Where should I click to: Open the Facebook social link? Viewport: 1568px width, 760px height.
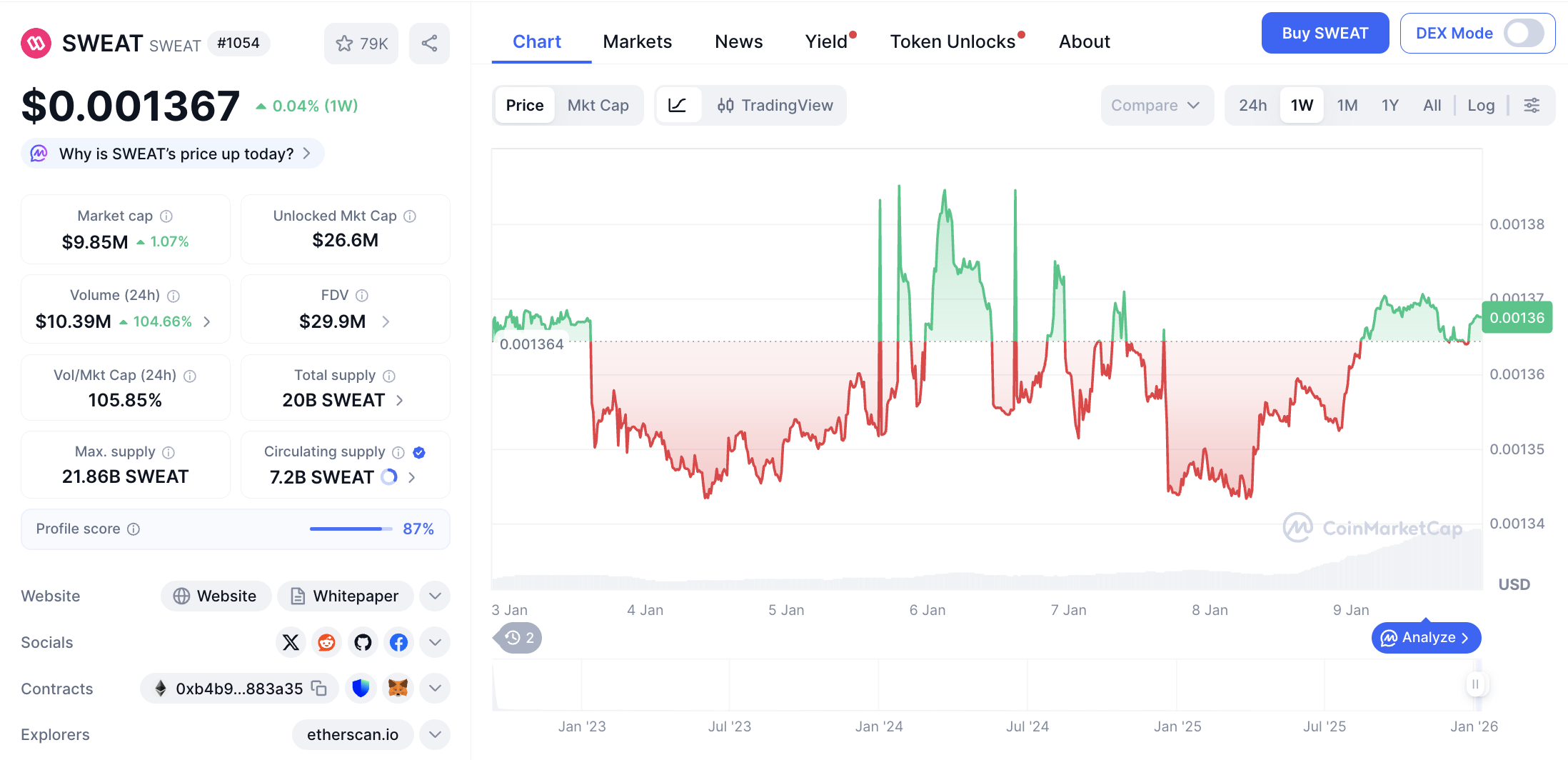399,643
